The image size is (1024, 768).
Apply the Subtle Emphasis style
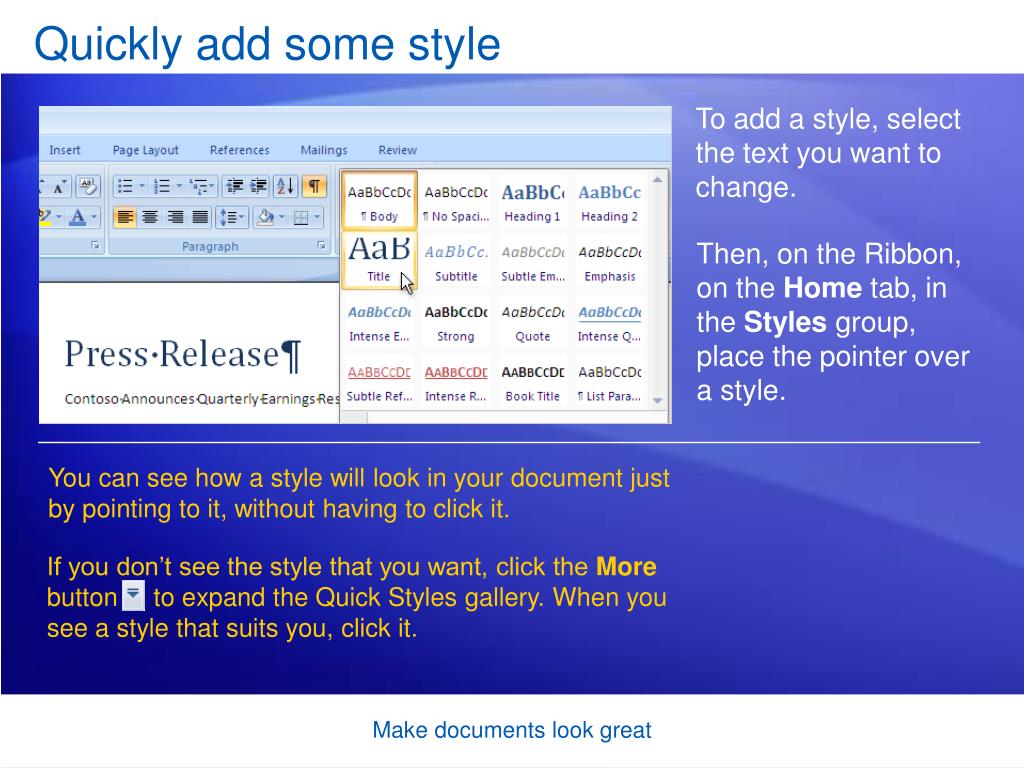pyautogui.click(x=532, y=263)
